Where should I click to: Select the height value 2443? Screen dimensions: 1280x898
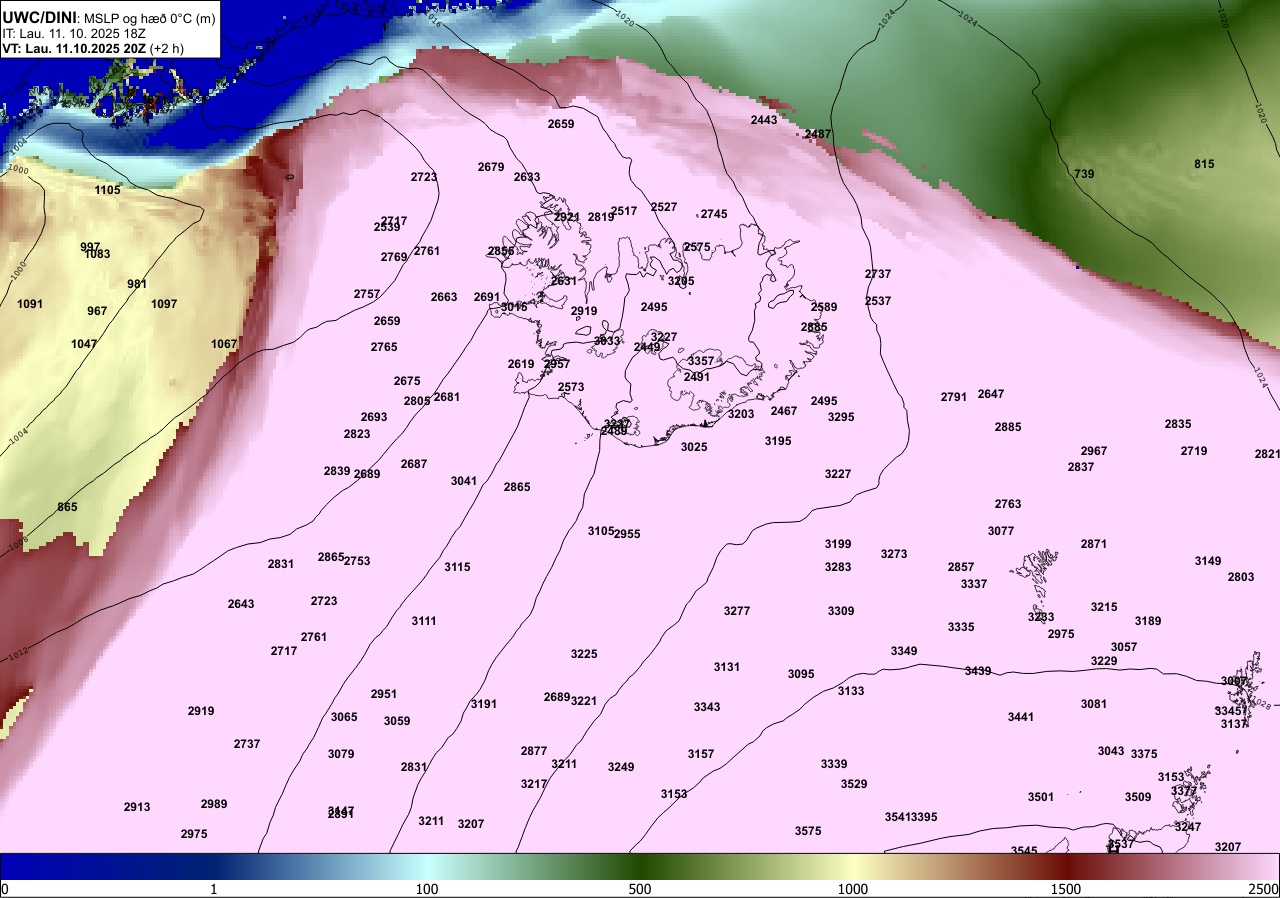[x=764, y=120]
